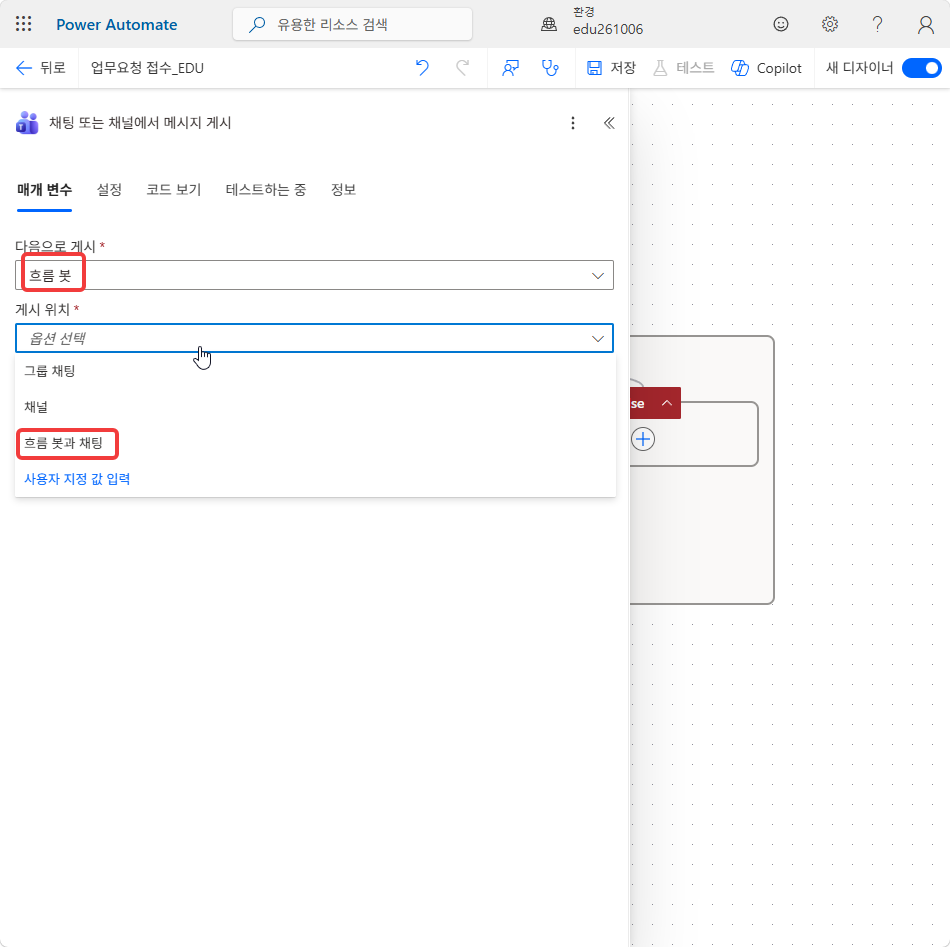Open the send feedback toolbar icon

[x=510, y=68]
